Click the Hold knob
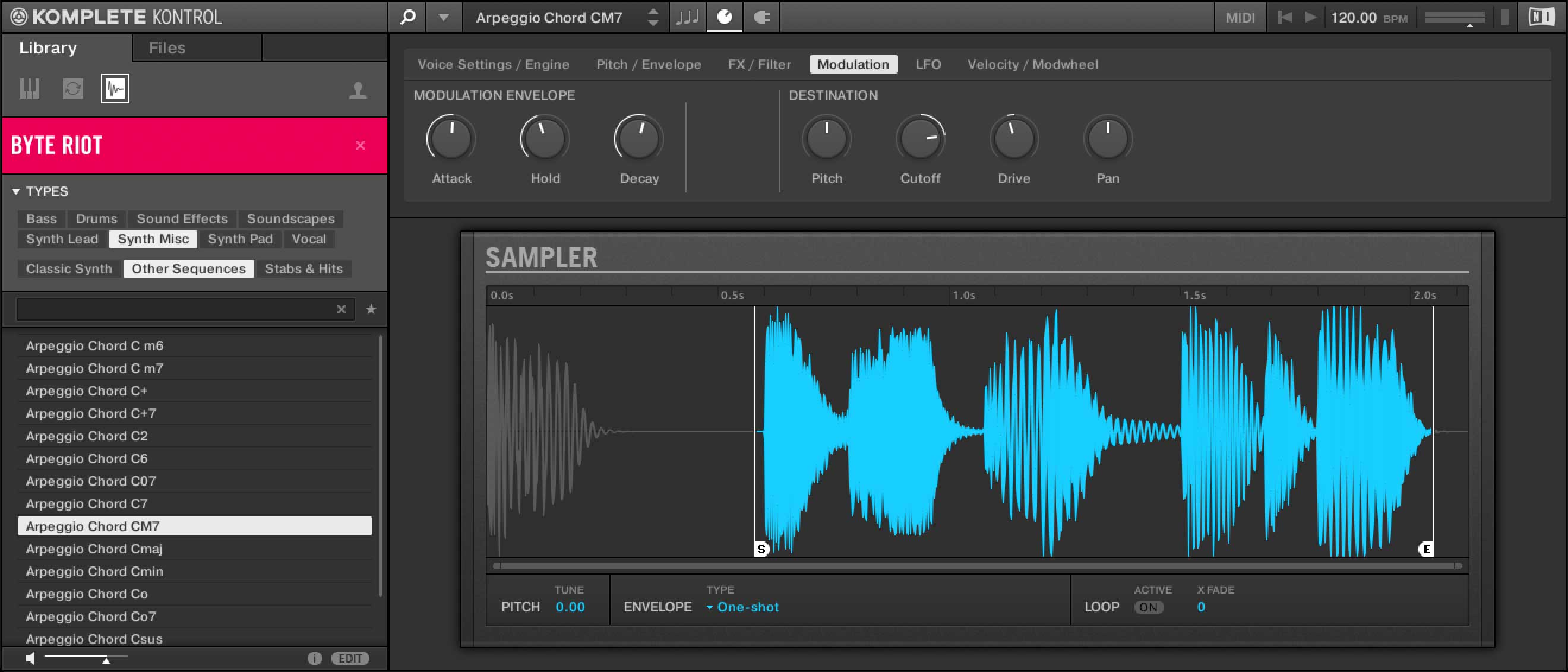The image size is (1568, 672). pyautogui.click(x=545, y=138)
